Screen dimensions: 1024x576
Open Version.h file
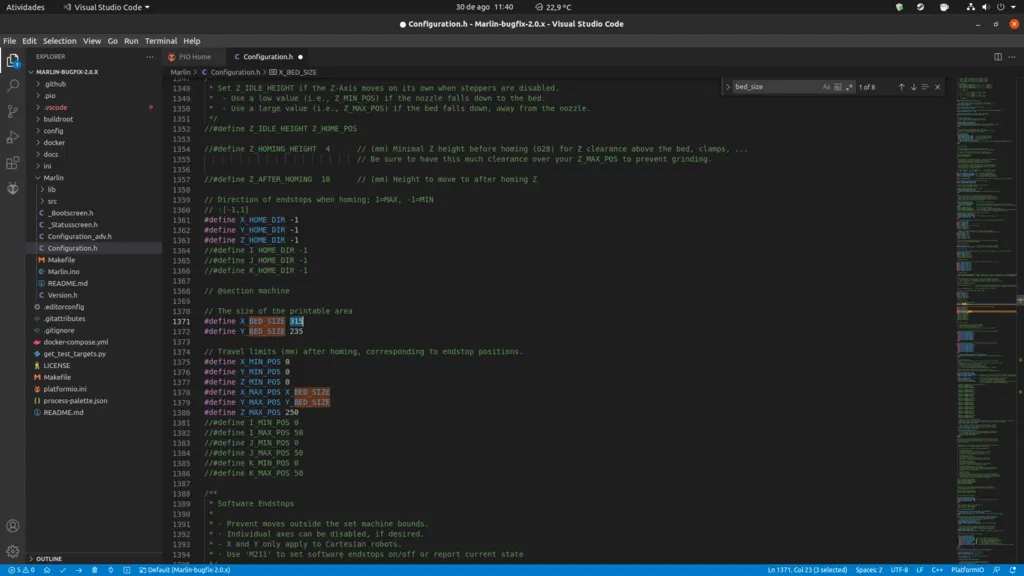[62, 295]
